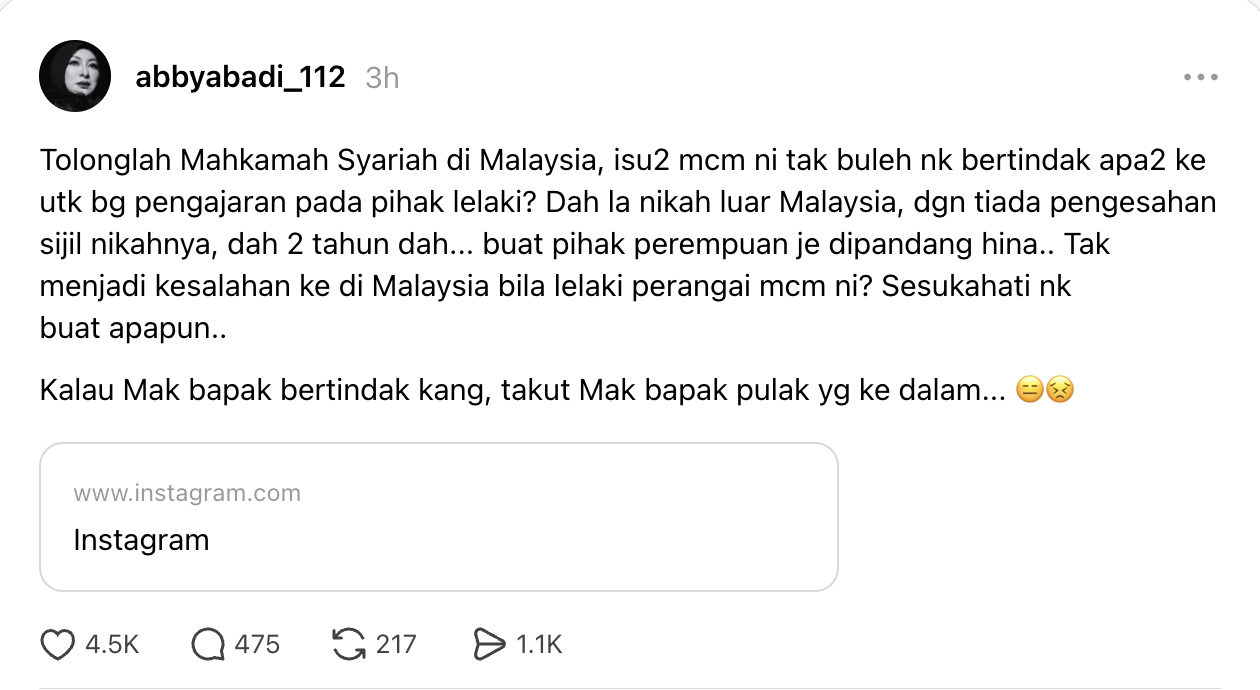Click the 3h post timestamp
This screenshot has width=1260, height=690.
tap(382, 78)
